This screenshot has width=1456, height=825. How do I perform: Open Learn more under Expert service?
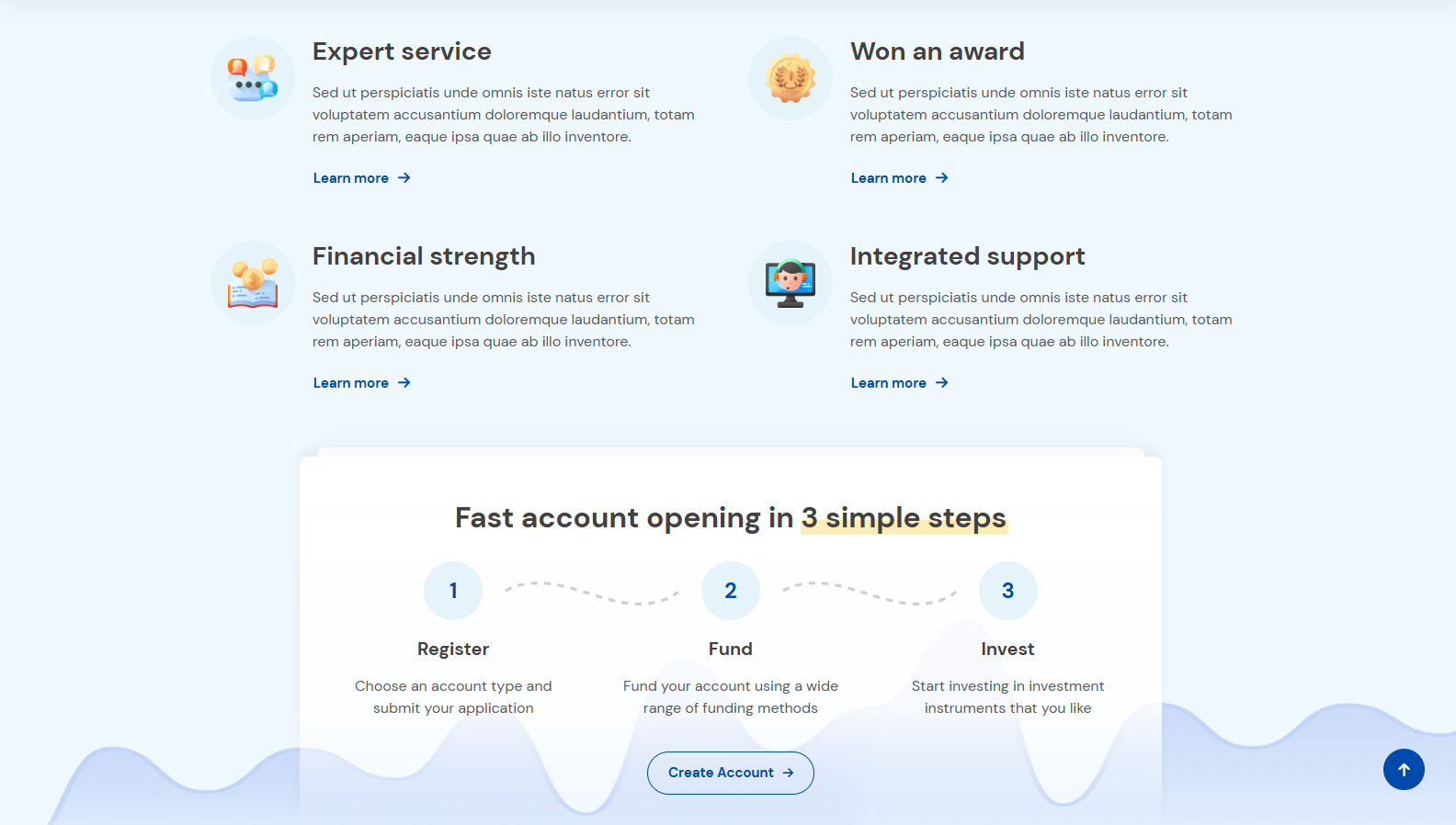[x=361, y=178]
